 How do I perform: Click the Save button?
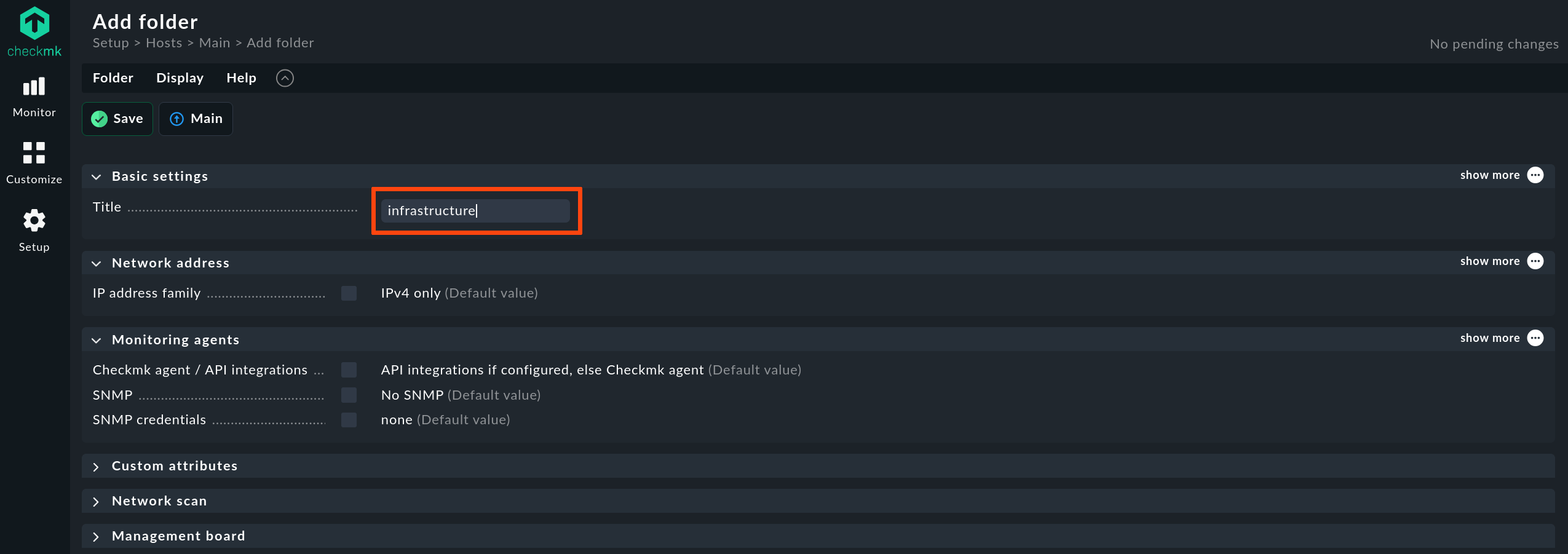[117, 119]
